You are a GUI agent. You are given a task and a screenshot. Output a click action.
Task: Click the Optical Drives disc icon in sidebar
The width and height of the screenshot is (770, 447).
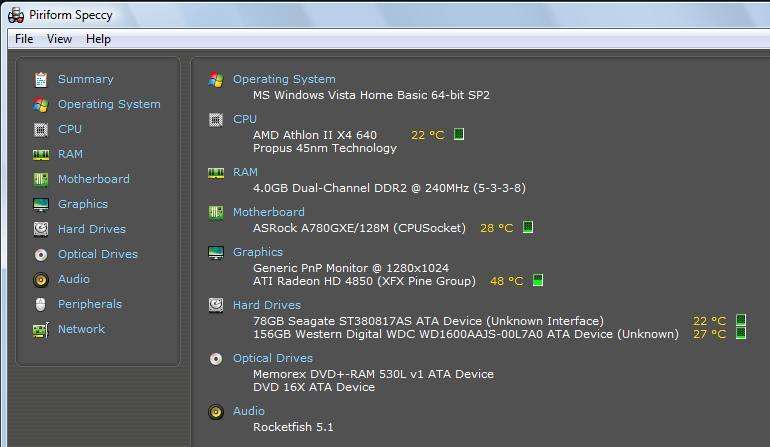pos(41,254)
